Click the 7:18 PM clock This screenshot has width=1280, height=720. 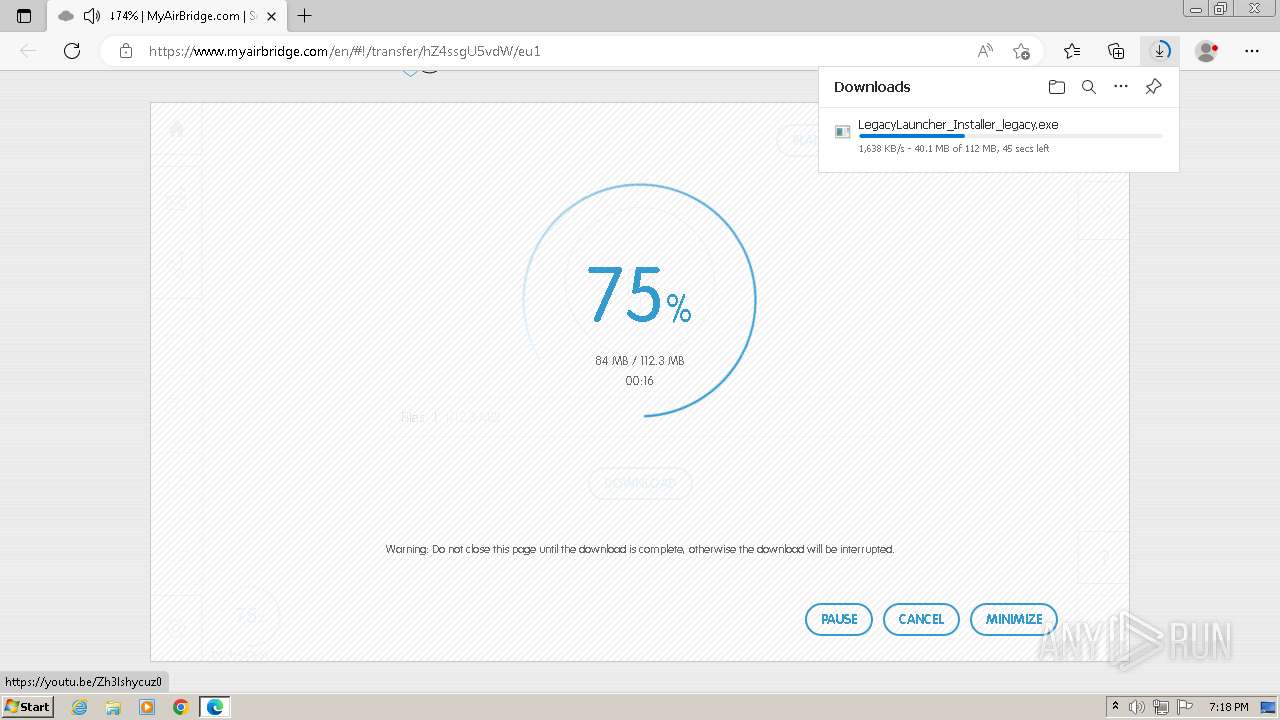1228,707
